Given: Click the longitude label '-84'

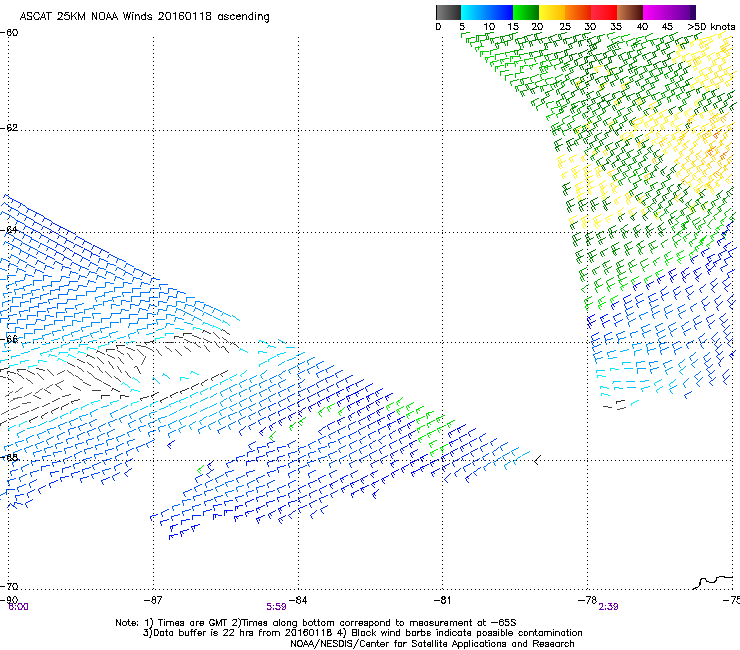Looking at the screenshot, I should [298, 600].
